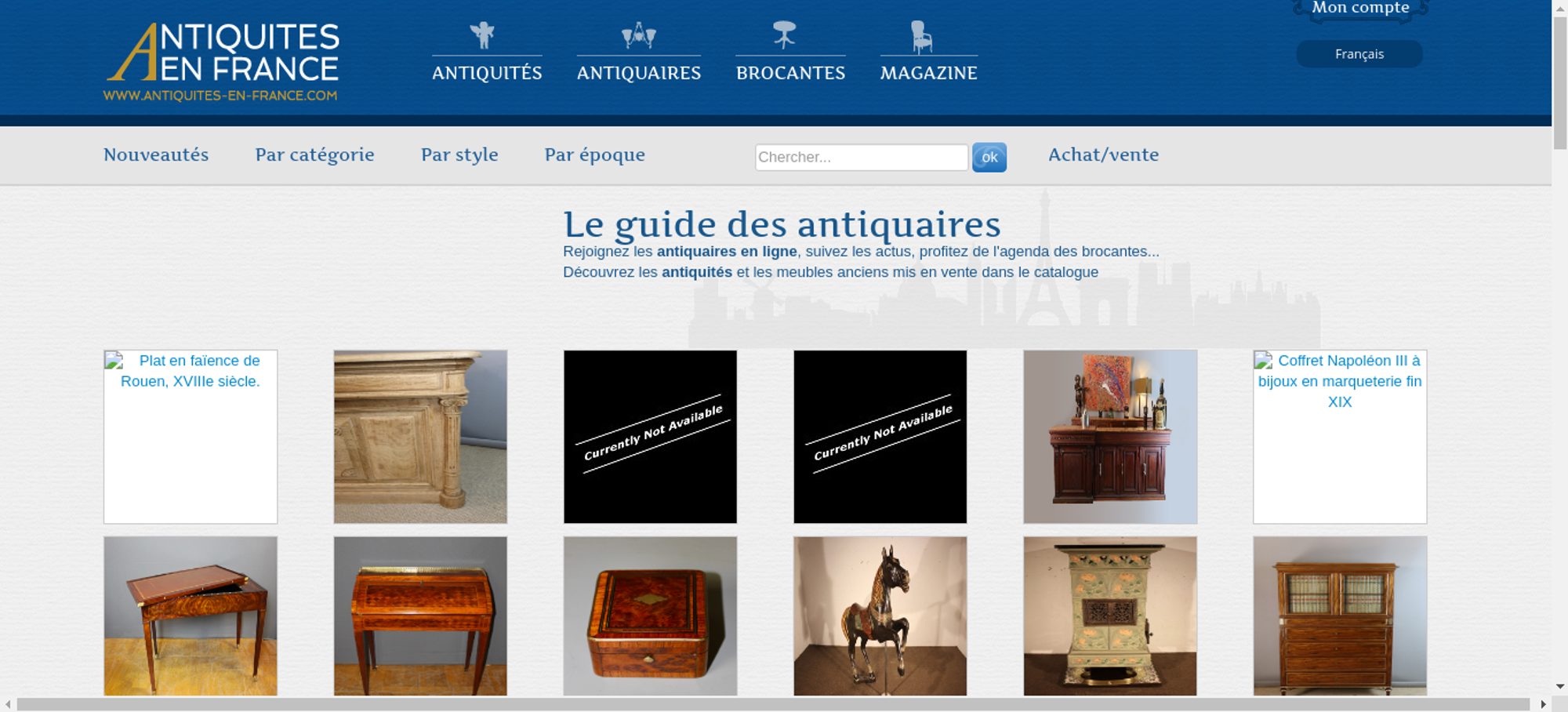
Task: Submit search with the ok button
Action: 989,157
